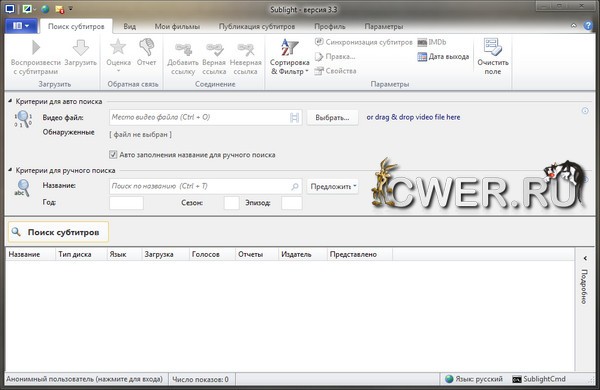Click the Play with subtitles icon

click(x=36, y=47)
